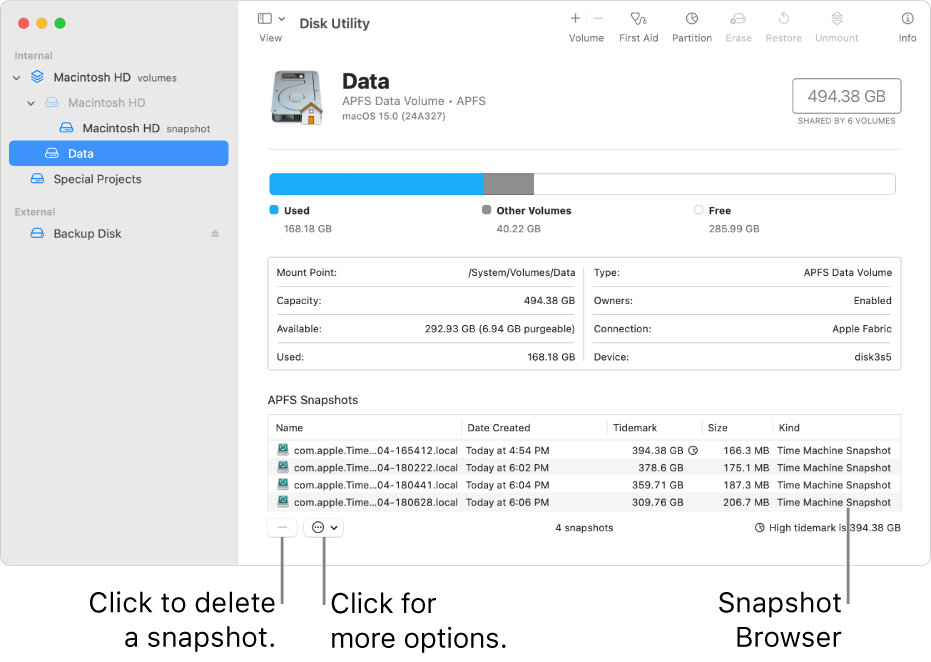Add a new volume with plus icon
The image size is (931, 662).
575,18
